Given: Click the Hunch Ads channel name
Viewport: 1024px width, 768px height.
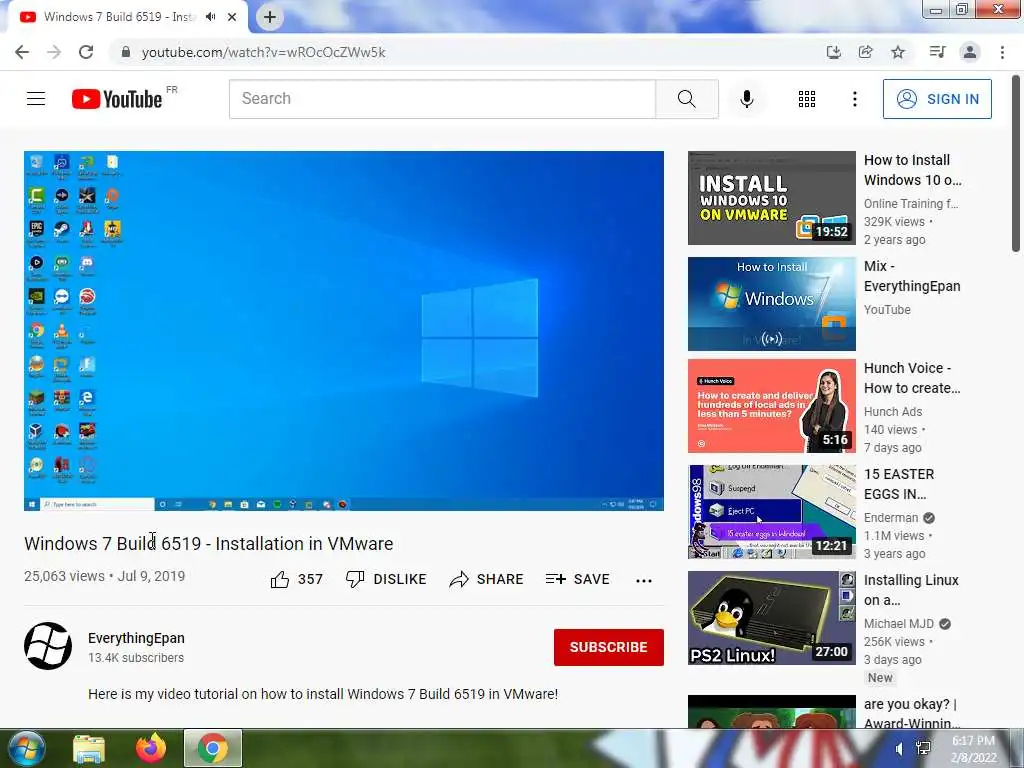Looking at the screenshot, I should point(893,411).
